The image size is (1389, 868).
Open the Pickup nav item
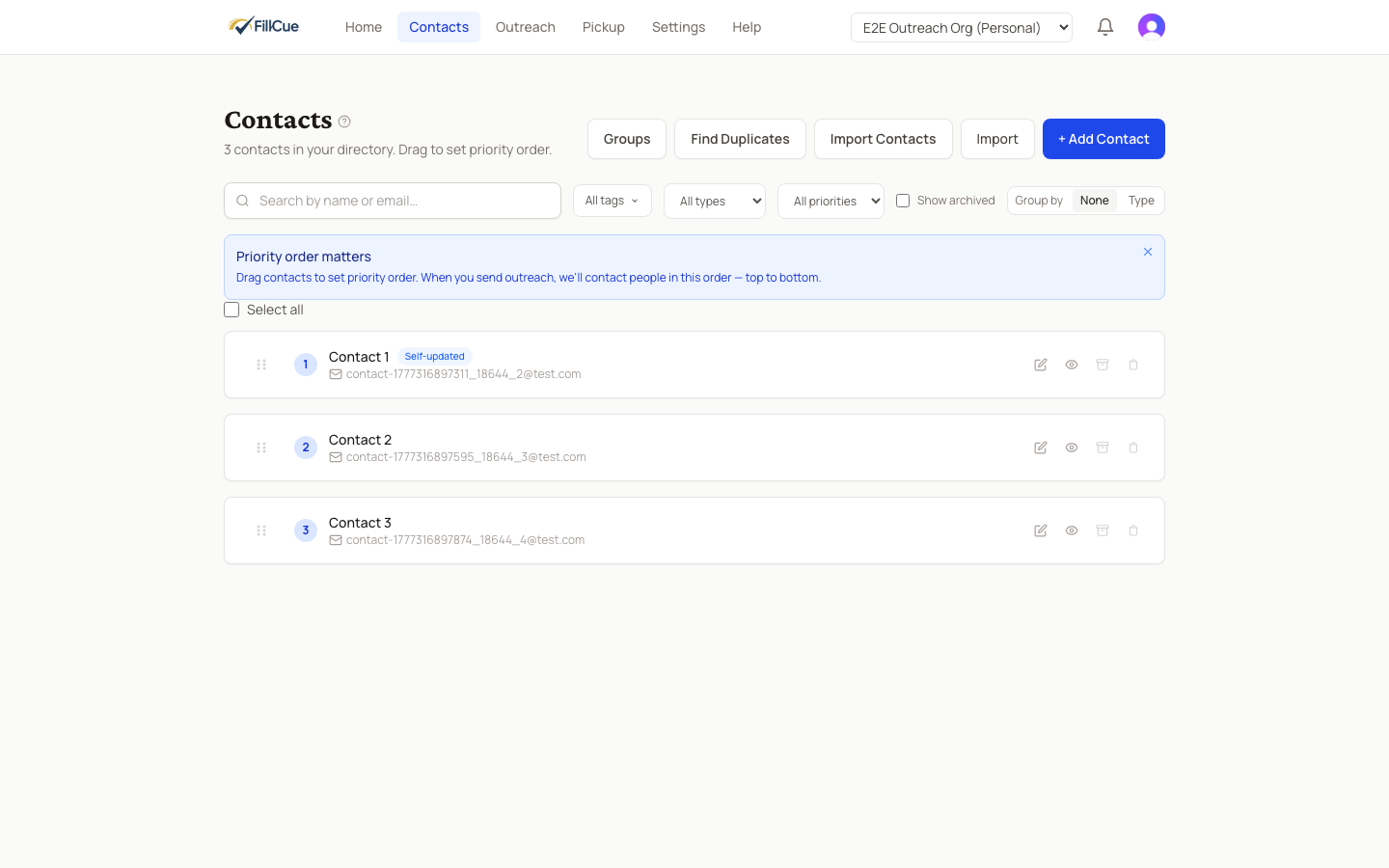[x=604, y=27]
